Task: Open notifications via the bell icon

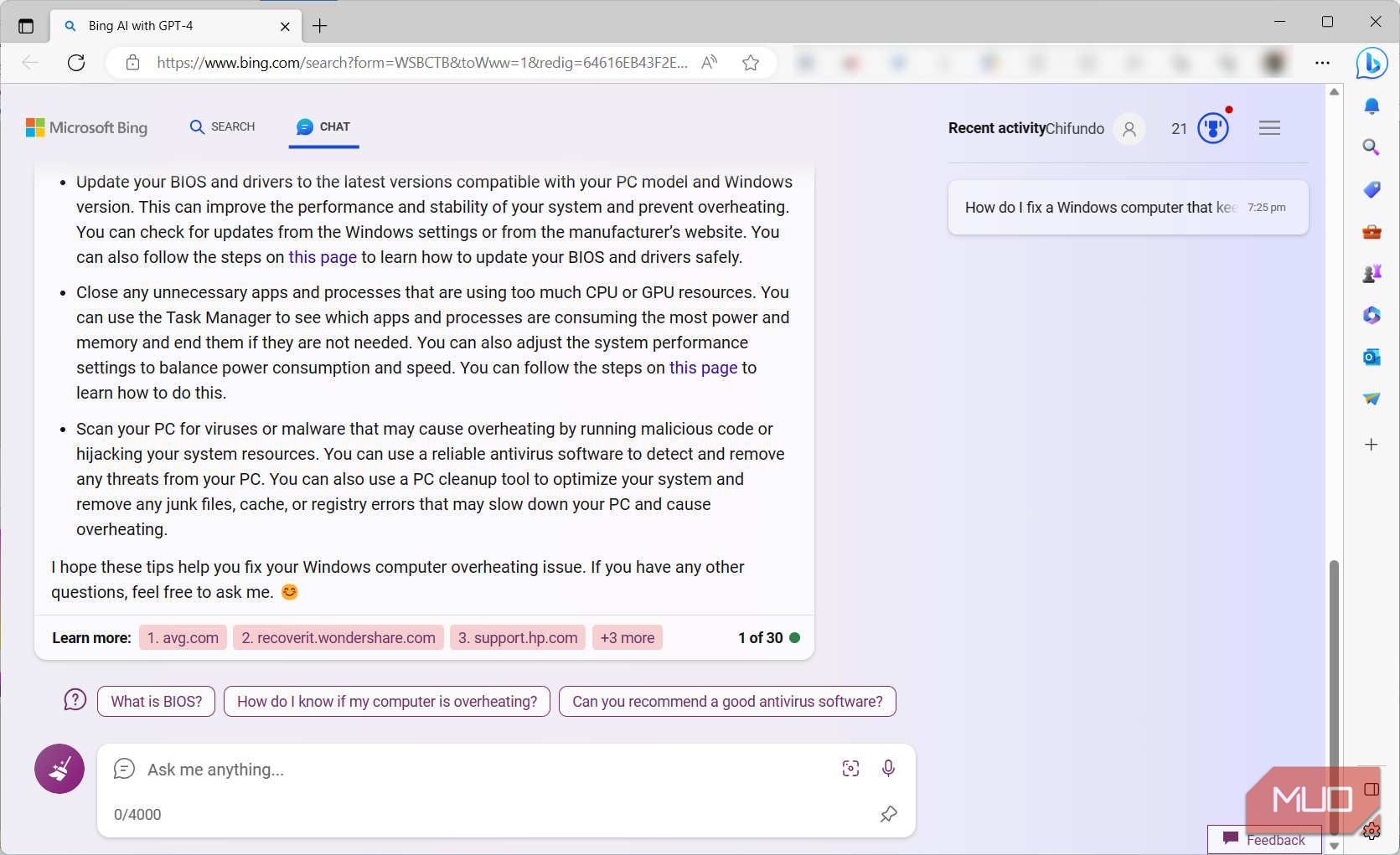Action: [x=1372, y=106]
